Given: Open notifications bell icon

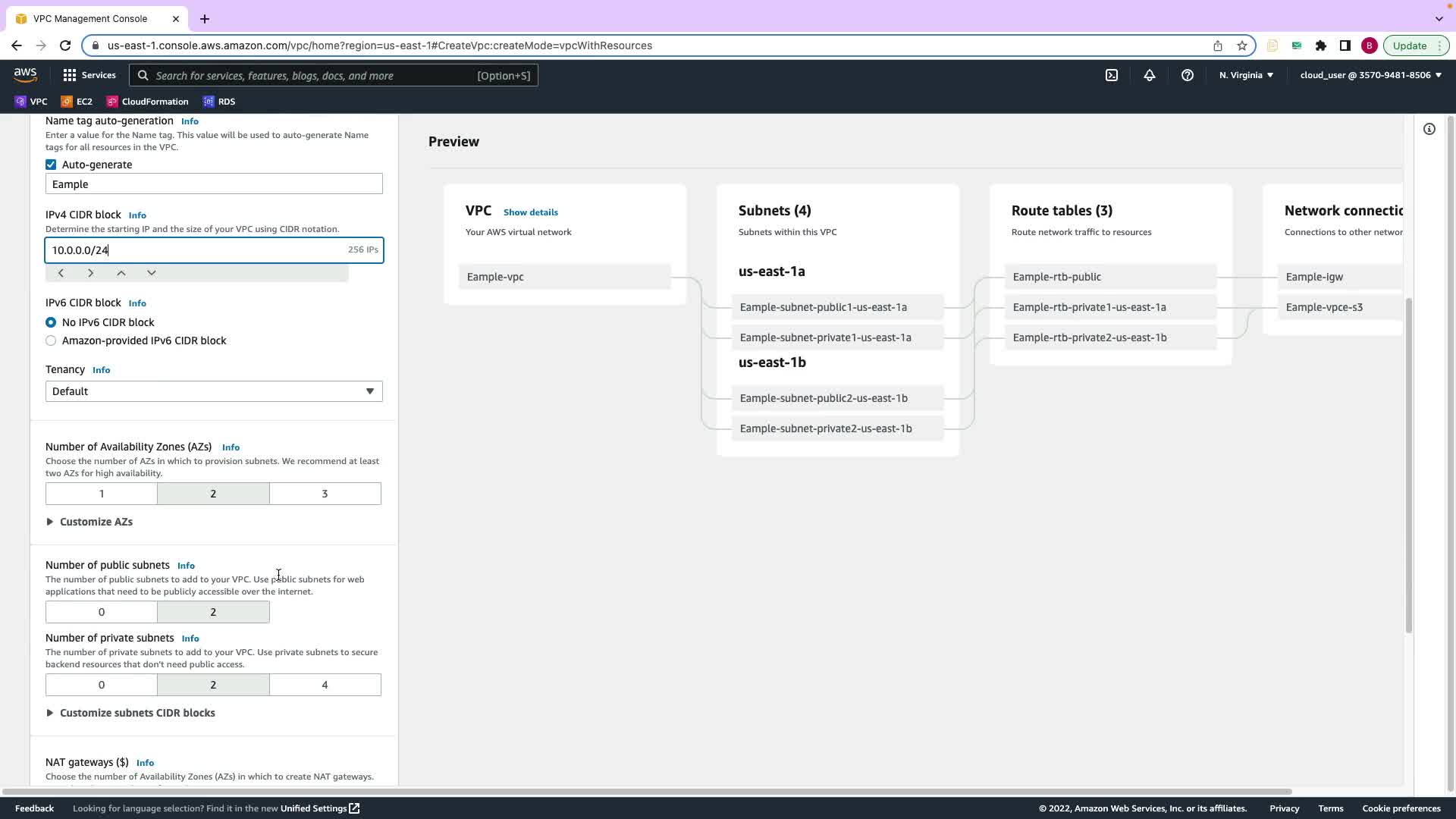Looking at the screenshot, I should coord(1150,75).
